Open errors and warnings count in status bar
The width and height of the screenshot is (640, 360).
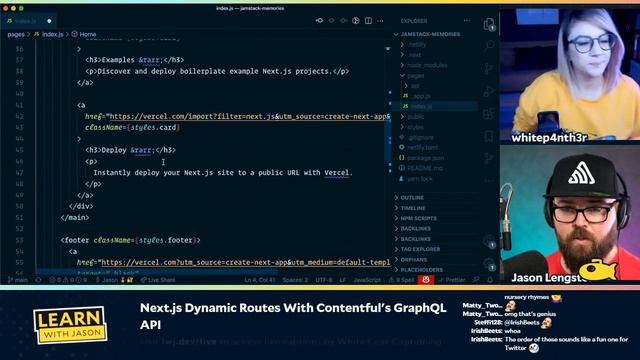pyautogui.click(x=68, y=280)
